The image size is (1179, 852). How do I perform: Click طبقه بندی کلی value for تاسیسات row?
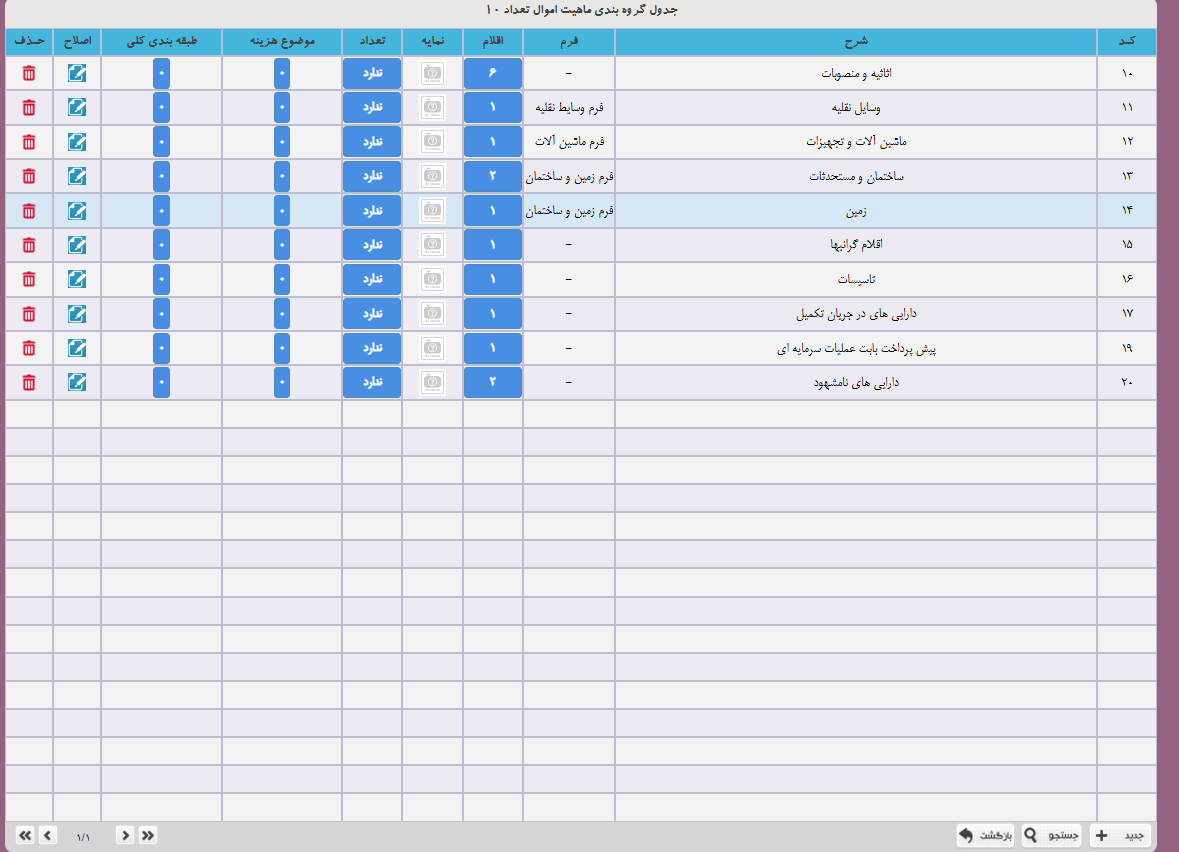pos(161,279)
